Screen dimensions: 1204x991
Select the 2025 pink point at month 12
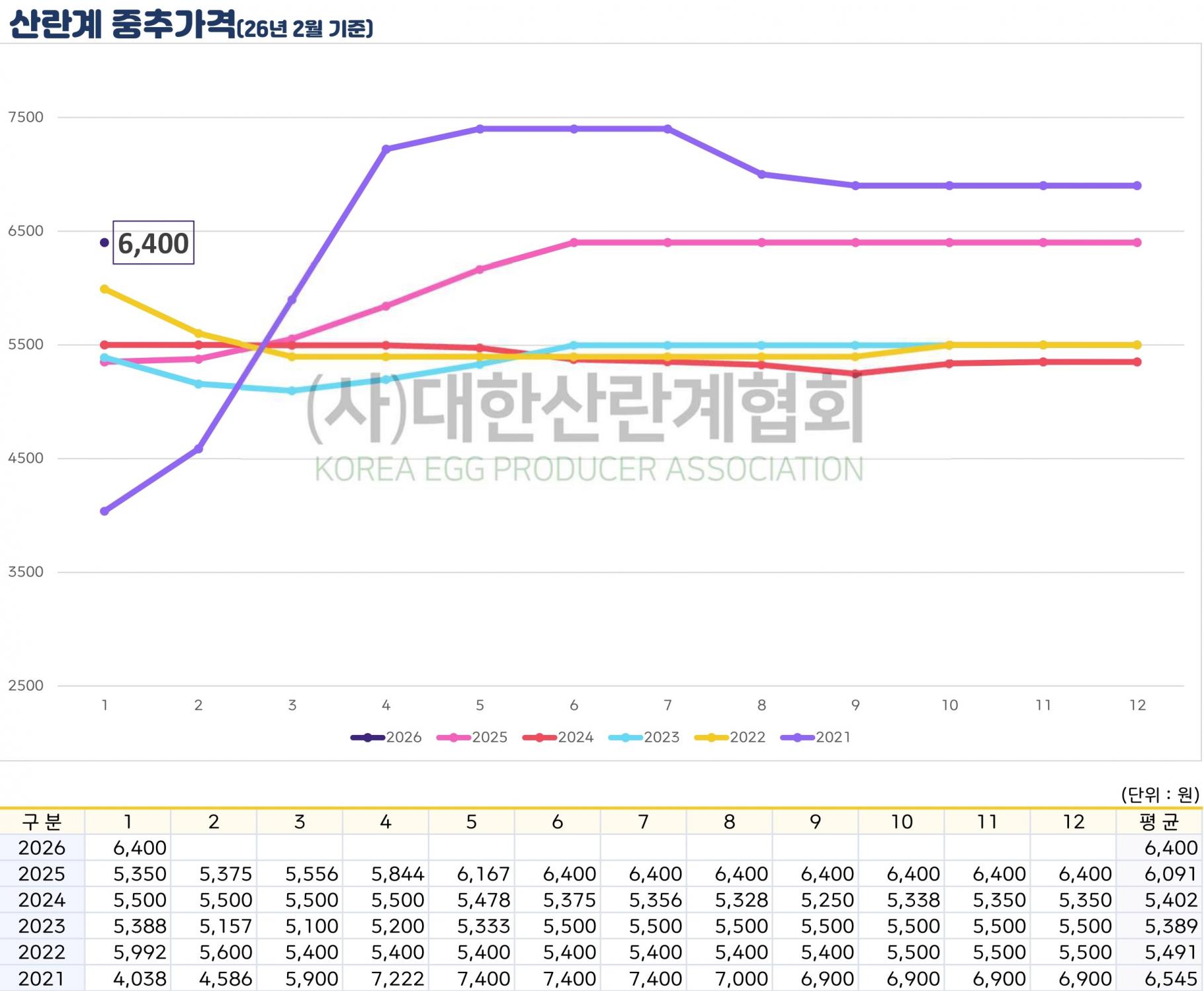pos(1137,243)
